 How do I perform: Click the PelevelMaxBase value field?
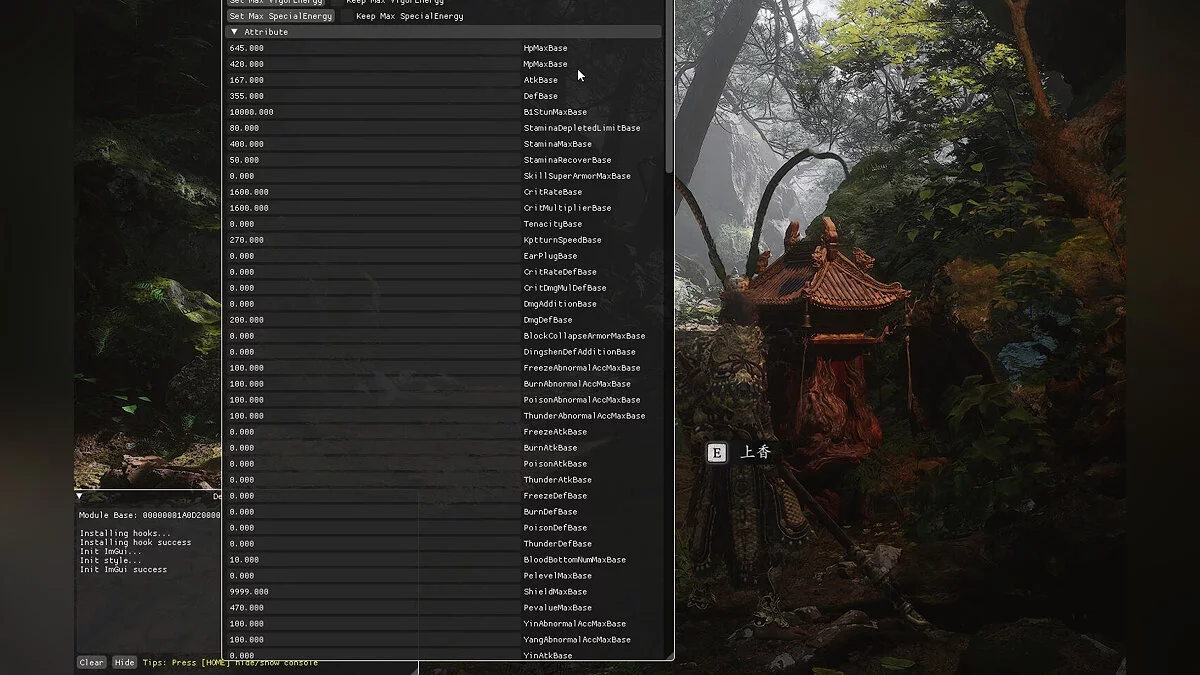click(372, 576)
